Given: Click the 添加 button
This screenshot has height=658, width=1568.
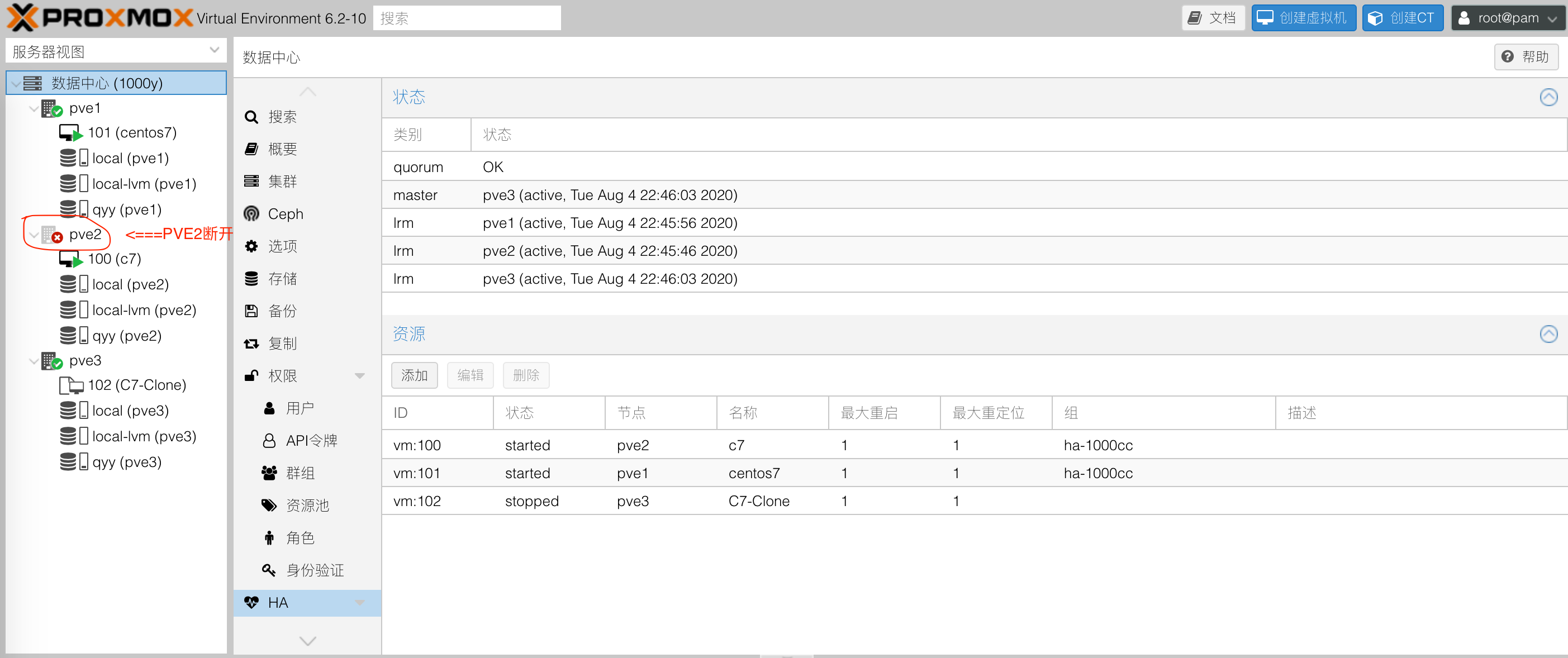Looking at the screenshot, I should [415, 375].
